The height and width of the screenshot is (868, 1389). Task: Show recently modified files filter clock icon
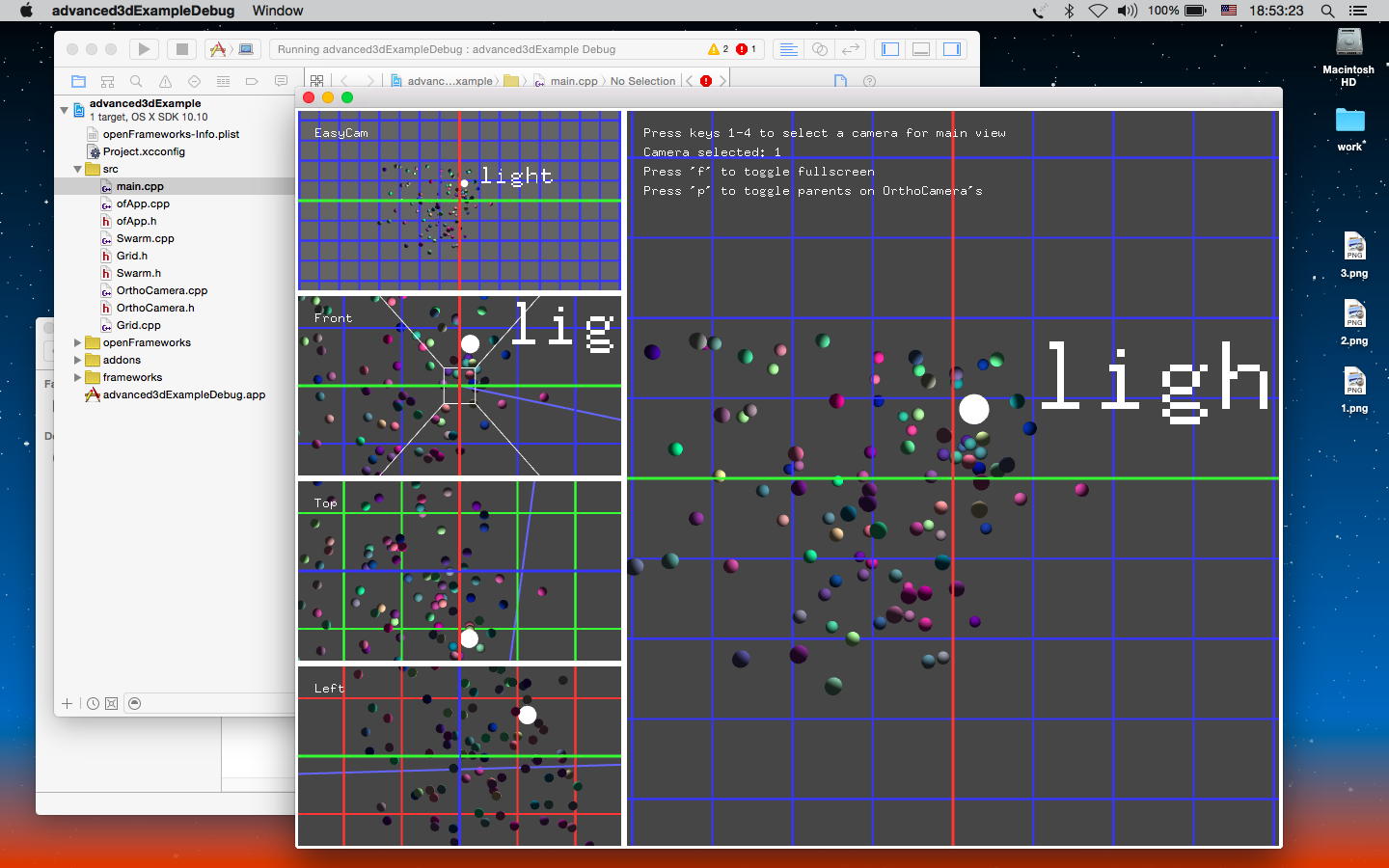click(93, 704)
